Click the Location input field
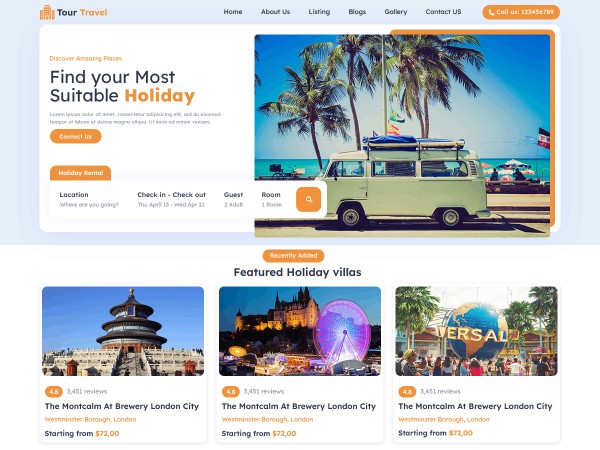 [89, 199]
